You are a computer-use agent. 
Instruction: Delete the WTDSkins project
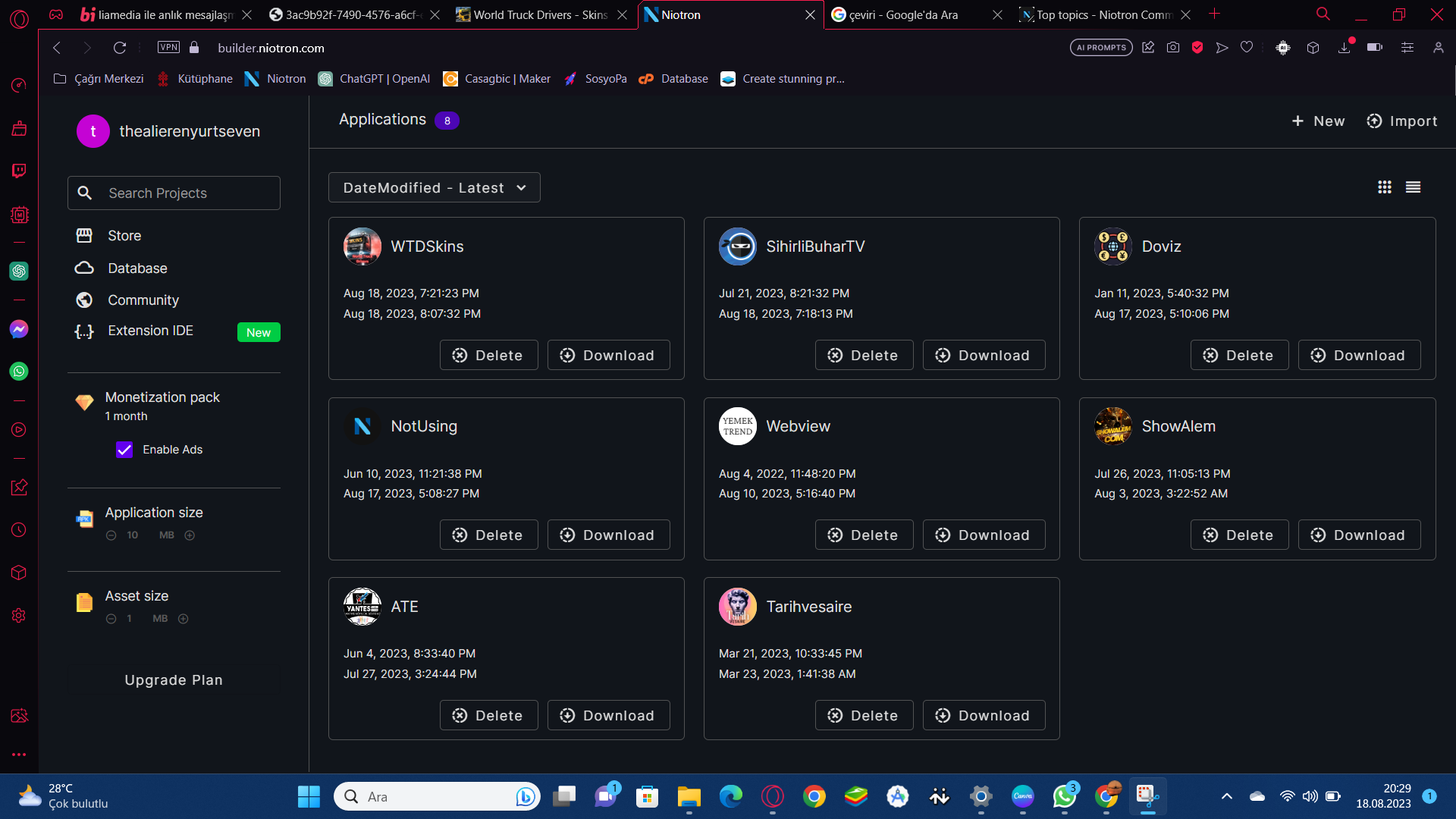tap(488, 355)
